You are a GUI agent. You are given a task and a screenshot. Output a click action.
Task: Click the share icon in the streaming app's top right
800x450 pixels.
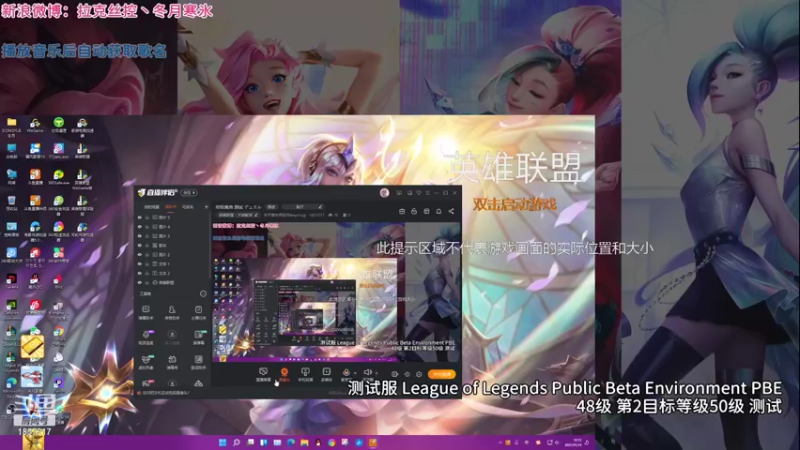click(x=451, y=211)
